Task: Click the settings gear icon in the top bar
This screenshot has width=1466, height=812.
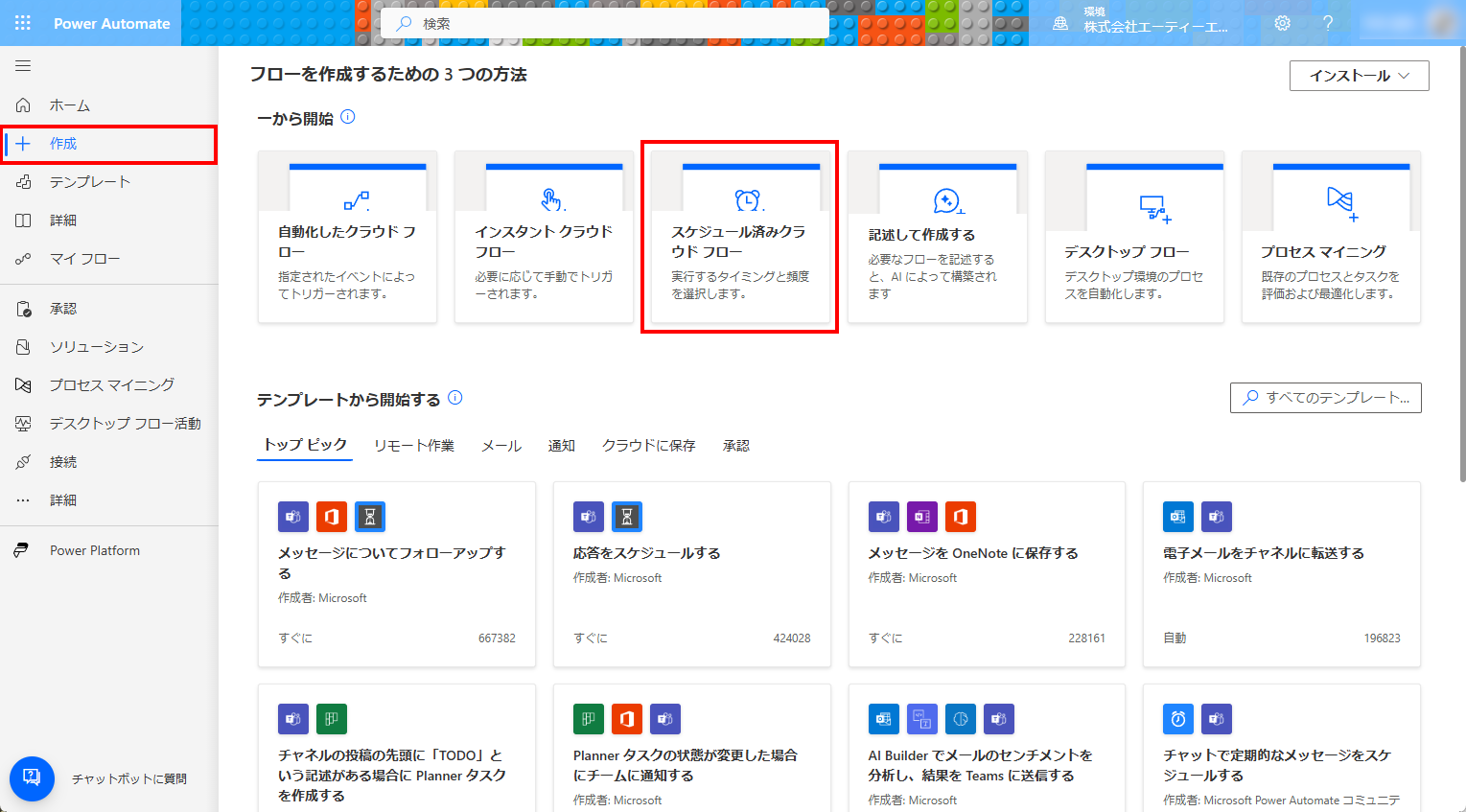Action: pos(1282,22)
